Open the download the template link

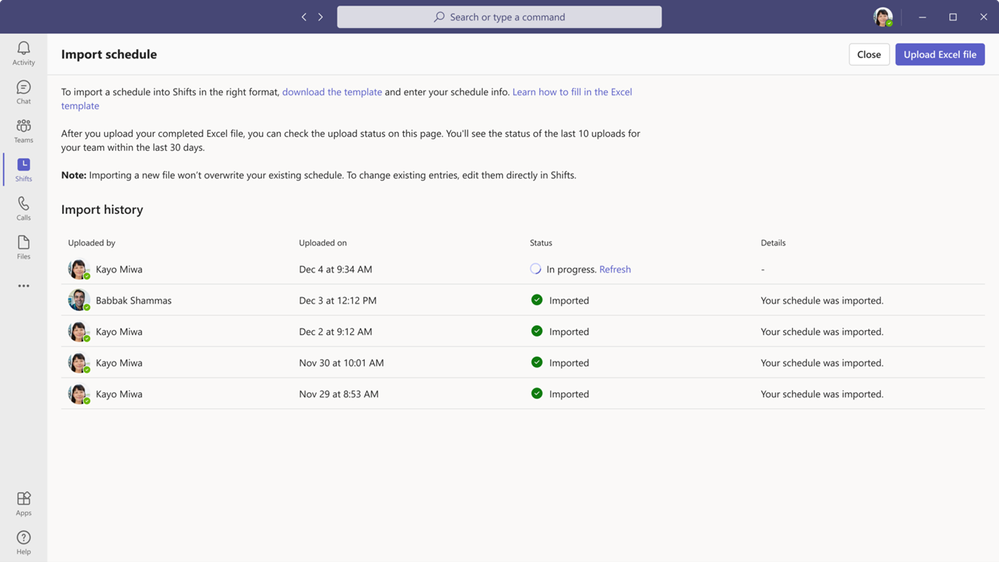point(332,92)
